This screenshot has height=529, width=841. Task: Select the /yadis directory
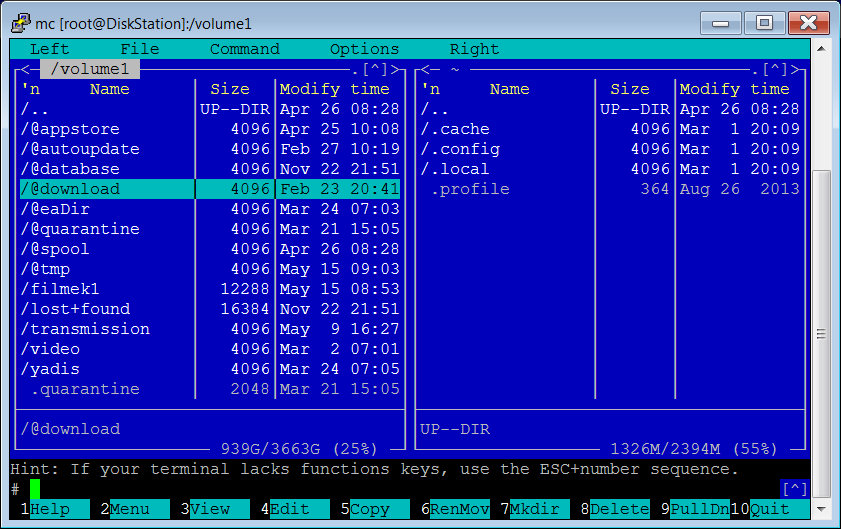[210, 369]
